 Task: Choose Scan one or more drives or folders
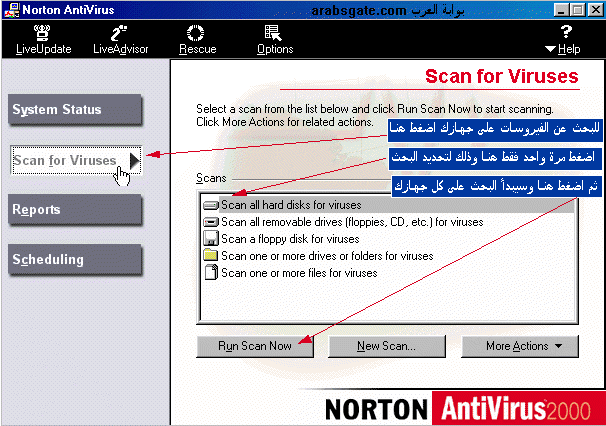coord(318,256)
